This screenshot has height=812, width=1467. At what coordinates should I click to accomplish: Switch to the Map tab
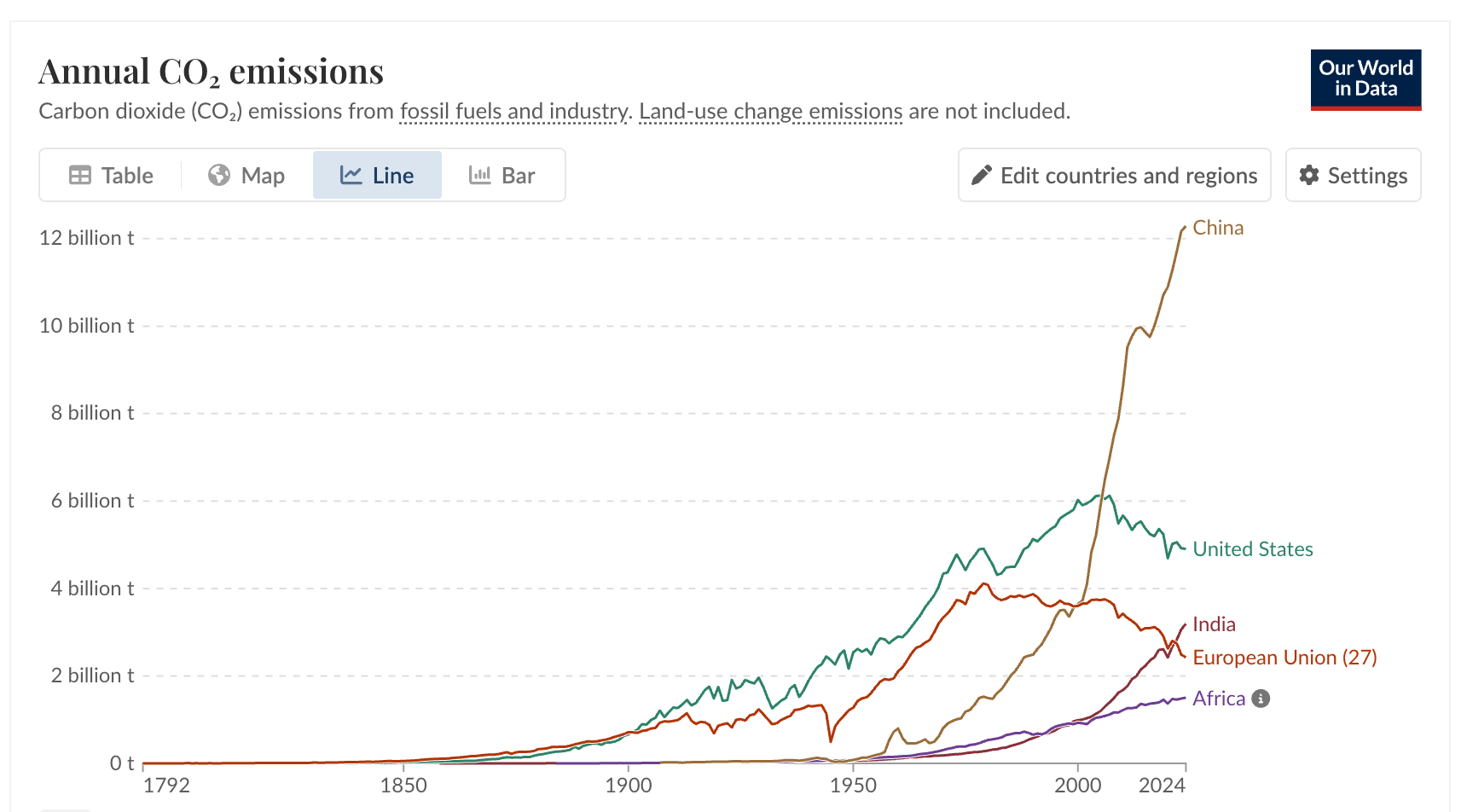[246, 175]
